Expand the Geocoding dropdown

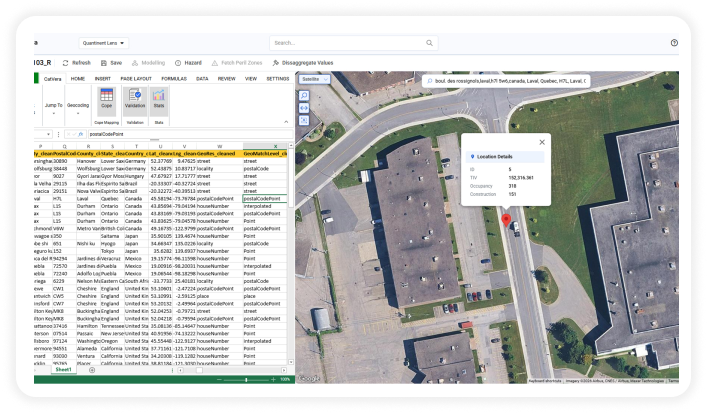click(x=78, y=108)
